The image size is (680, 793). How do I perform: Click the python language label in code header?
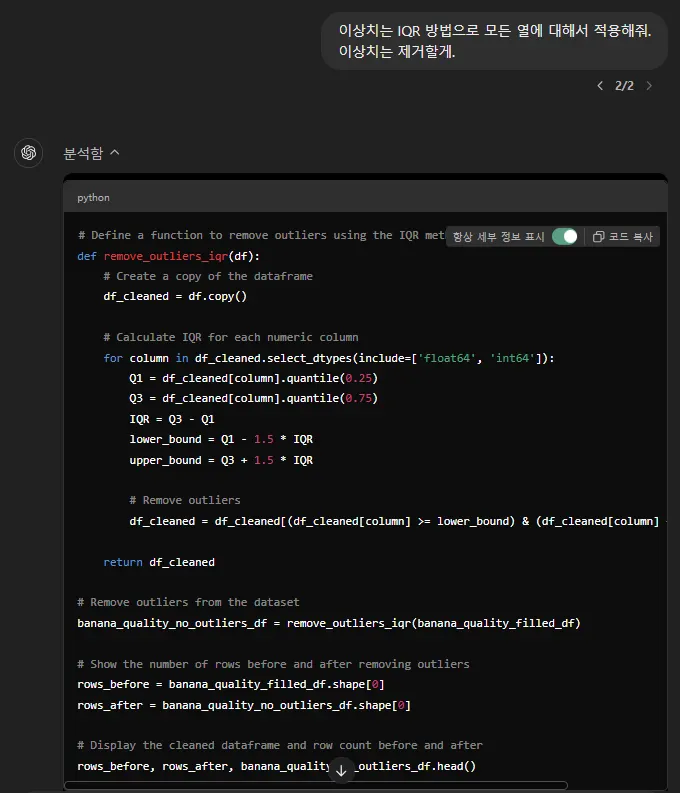click(x=94, y=198)
